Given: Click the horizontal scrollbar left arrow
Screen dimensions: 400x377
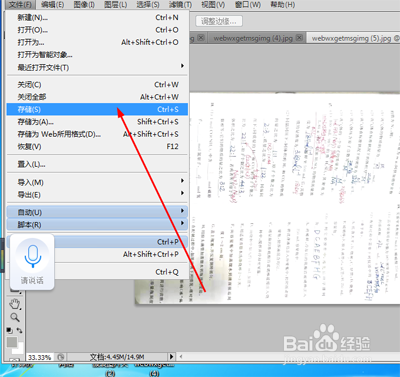Looking at the screenshot, I should pyautogui.click(x=181, y=357).
